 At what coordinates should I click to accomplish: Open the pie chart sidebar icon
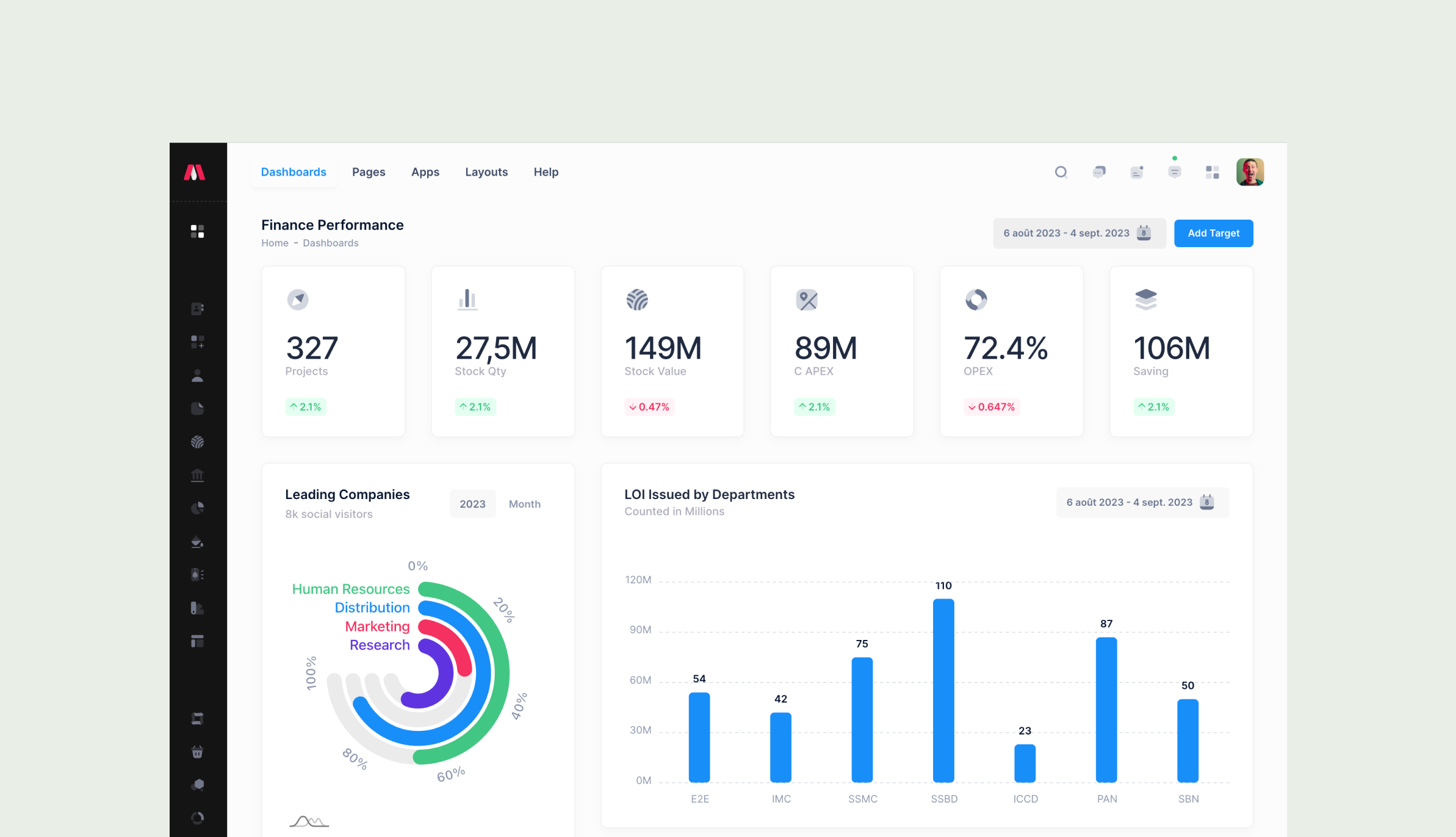(197, 508)
